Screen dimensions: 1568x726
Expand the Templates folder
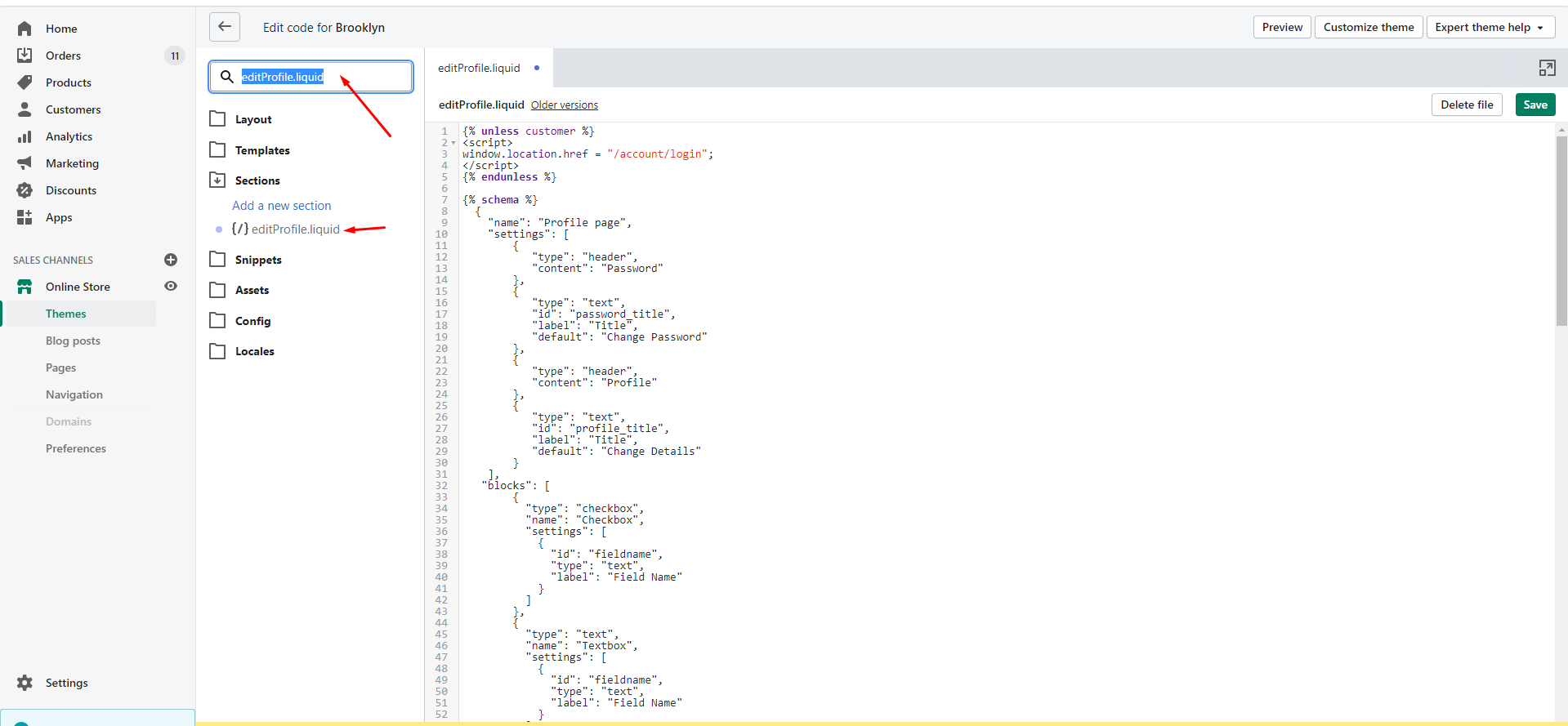click(x=249, y=150)
